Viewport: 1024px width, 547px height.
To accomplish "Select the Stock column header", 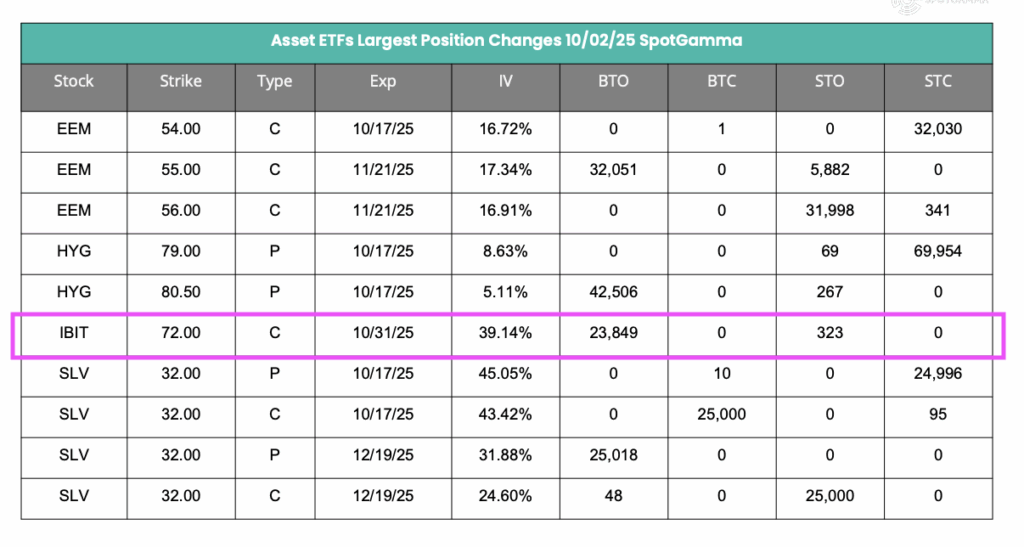I will (x=74, y=81).
